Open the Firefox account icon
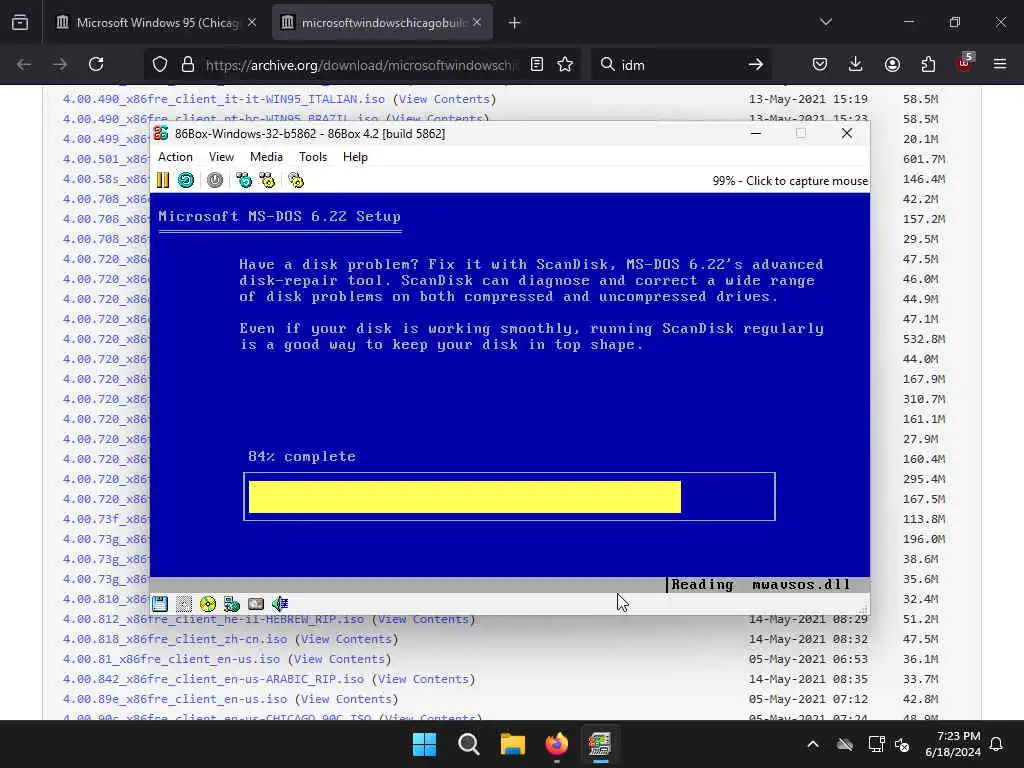Image resolution: width=1024 pixels, height=768 pixels. [892, 64]
